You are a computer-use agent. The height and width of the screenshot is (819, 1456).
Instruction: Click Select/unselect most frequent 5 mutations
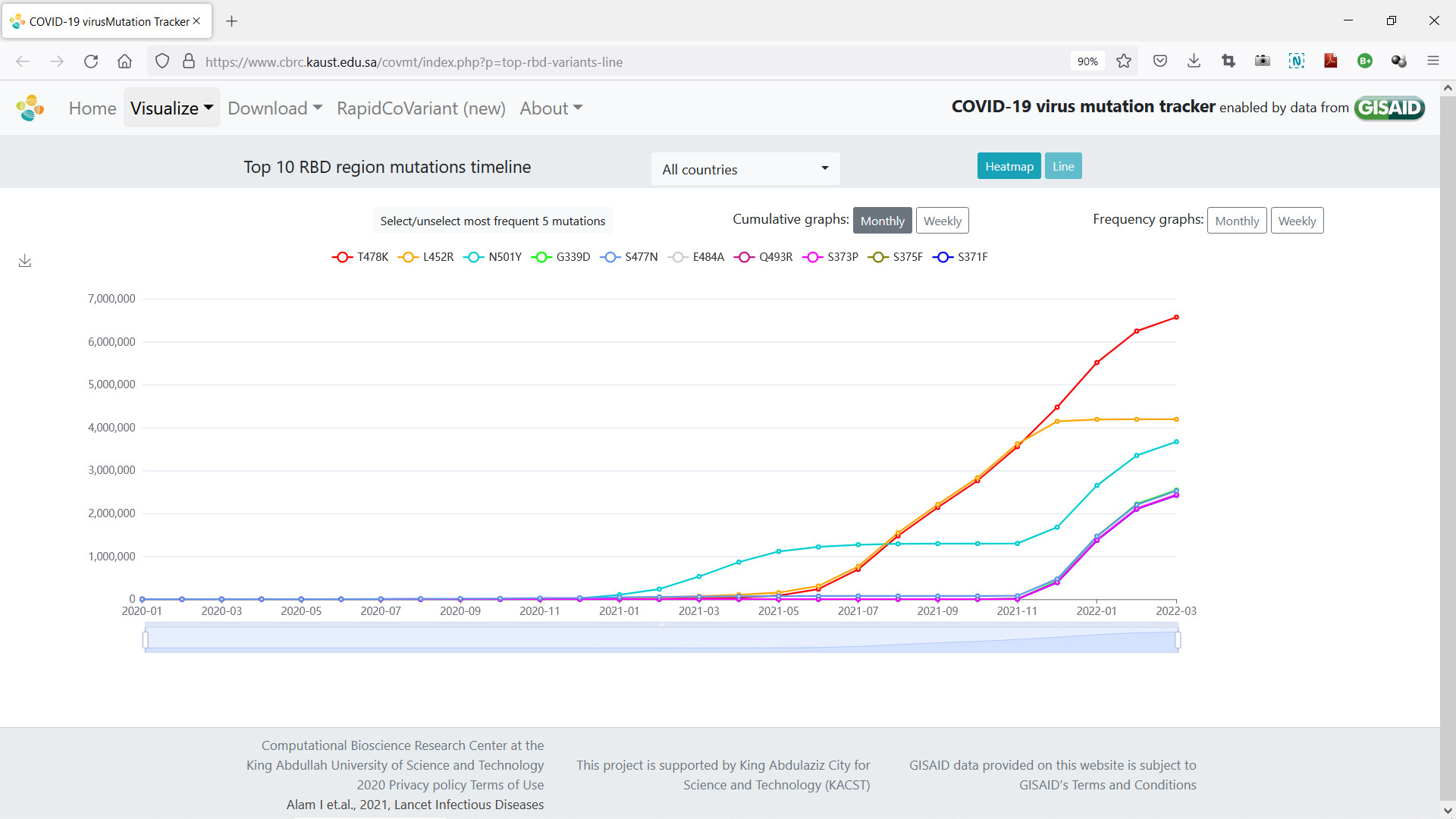tap(492, 221)
